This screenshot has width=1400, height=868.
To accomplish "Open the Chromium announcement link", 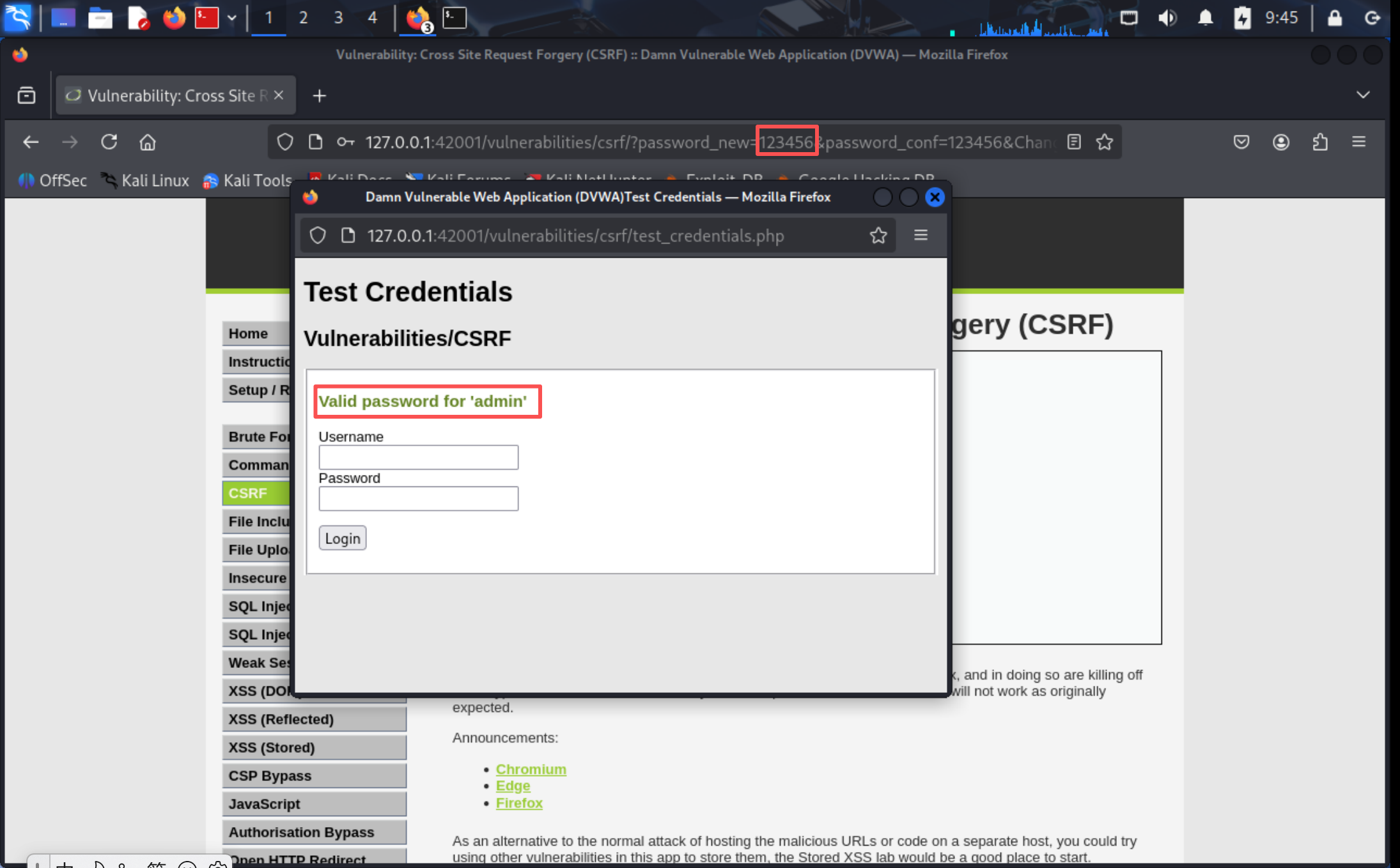I will coord(531,769).
